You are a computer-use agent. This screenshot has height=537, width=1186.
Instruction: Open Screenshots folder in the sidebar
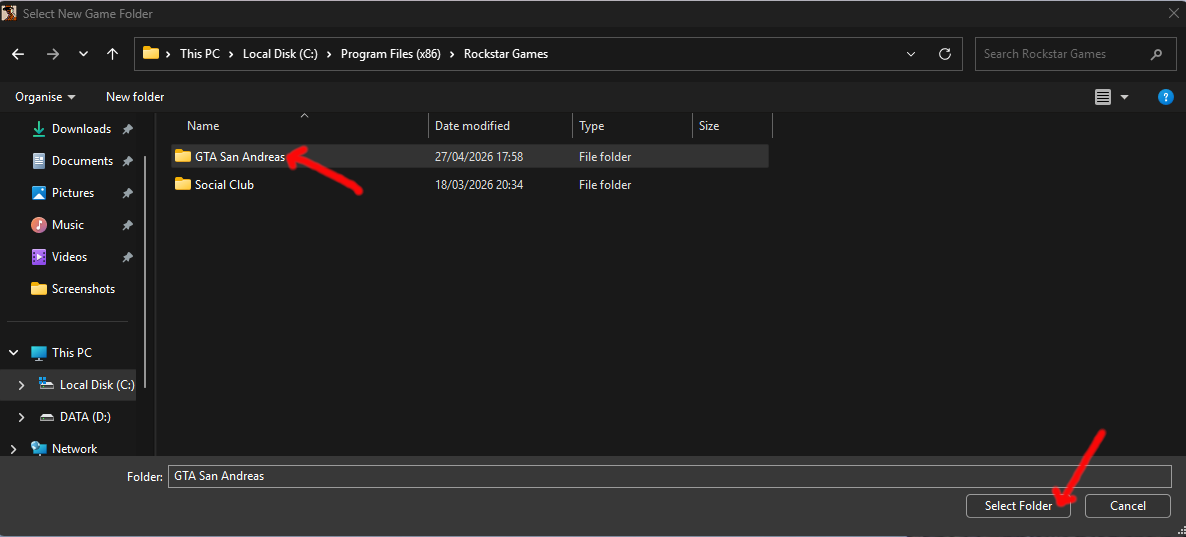[83, 289]
